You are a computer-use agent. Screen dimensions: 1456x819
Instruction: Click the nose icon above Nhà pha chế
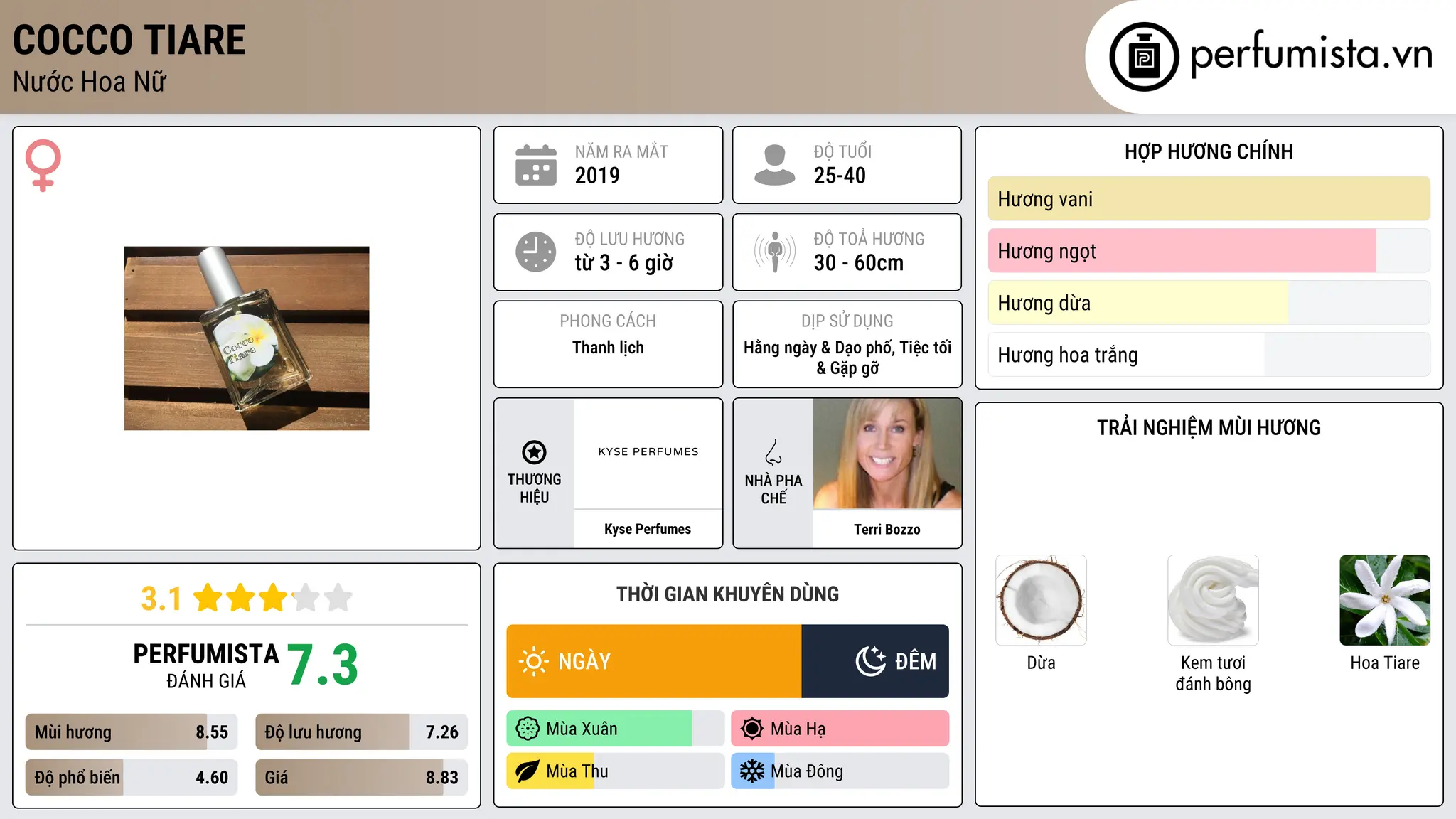point(773,452)
